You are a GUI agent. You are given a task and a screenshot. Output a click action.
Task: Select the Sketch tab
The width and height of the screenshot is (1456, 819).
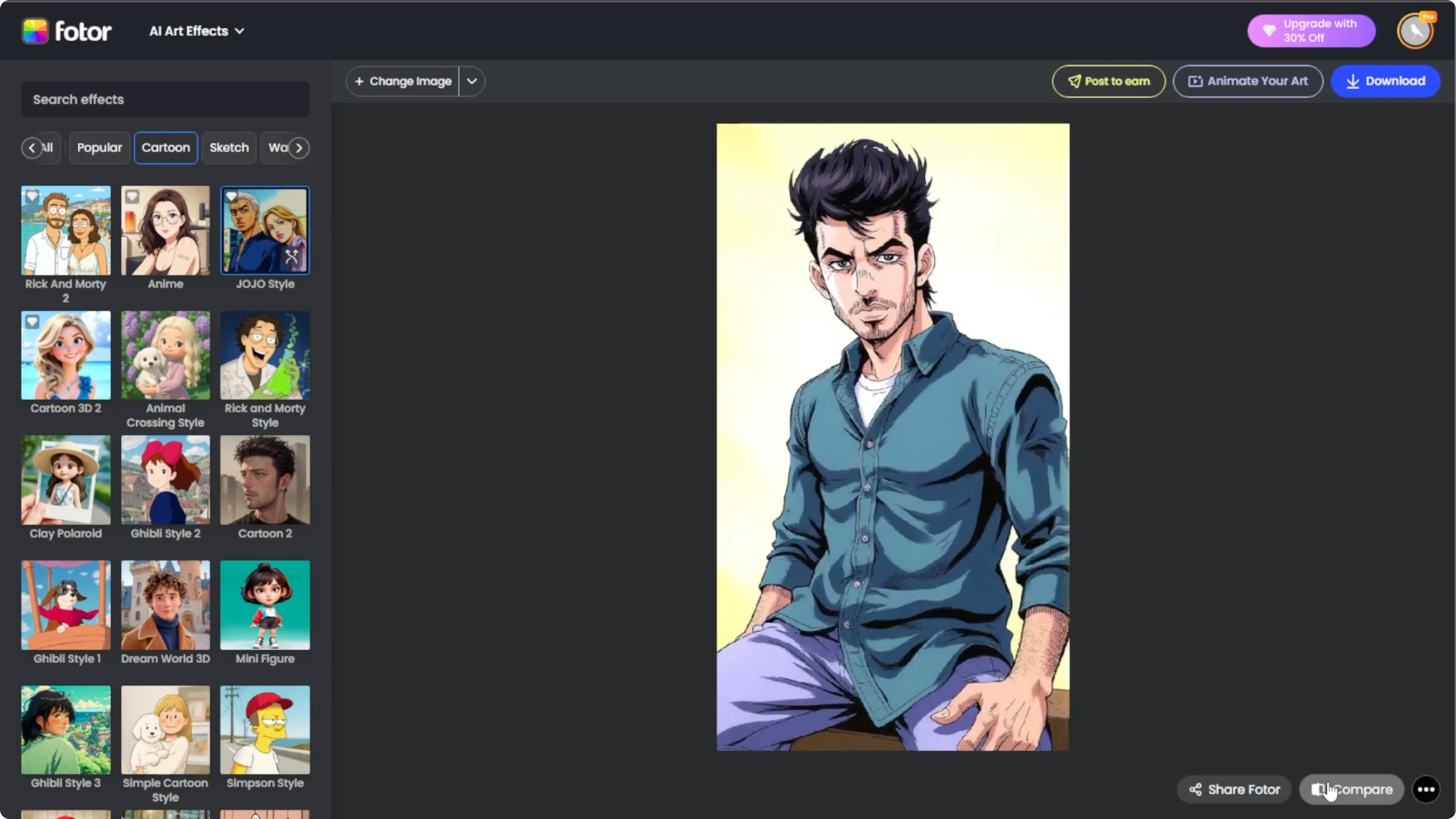[x=229, y=148]
